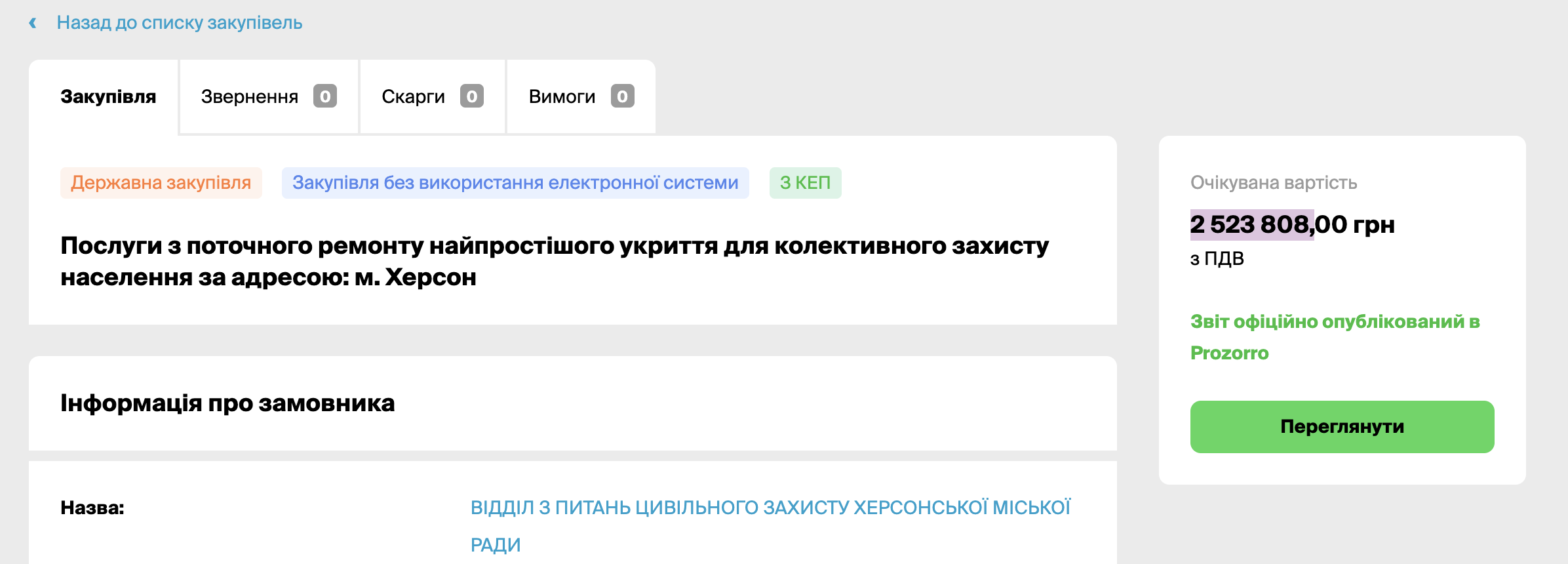Open the 'Назад до списку закупівель' link

(179, 23)
